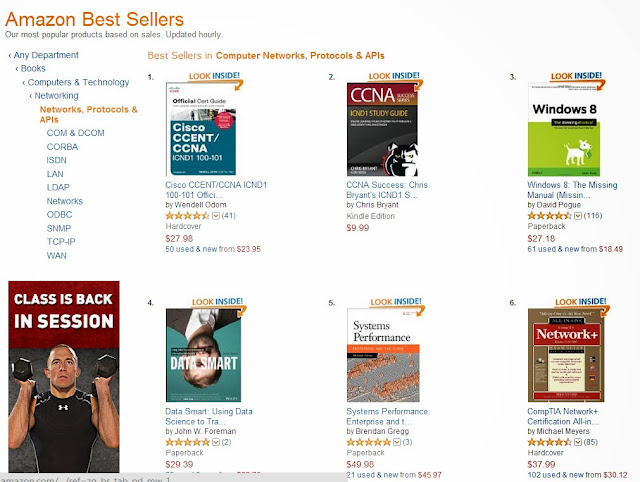Viewport: 640px width, 482px height.
Task: Click Look Inside badge on Network+ book
Action: [582, 303]
